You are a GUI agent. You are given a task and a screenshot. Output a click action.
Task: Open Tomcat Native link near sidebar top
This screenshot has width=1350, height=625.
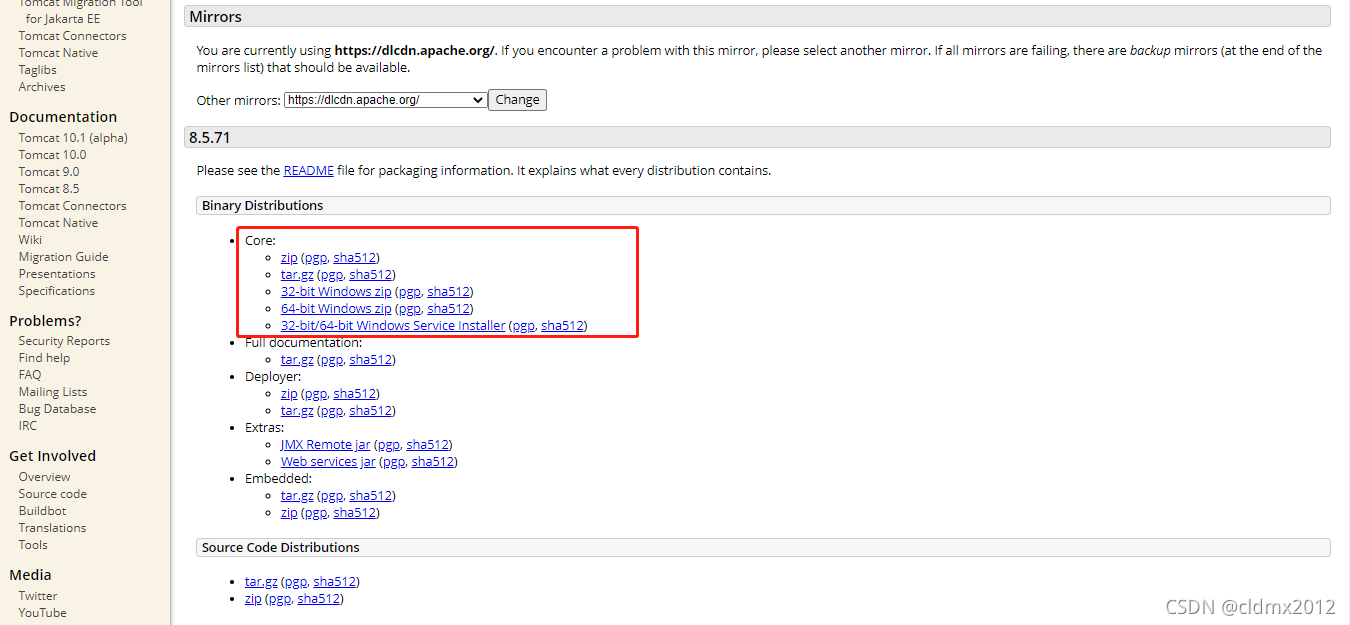pos(58,53)
